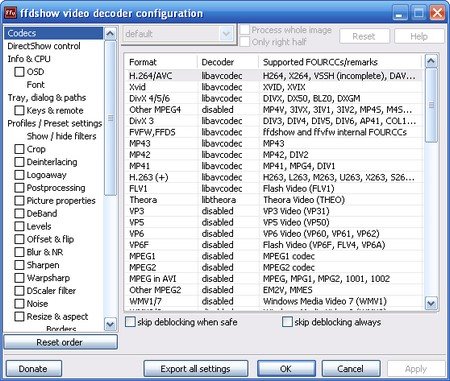
Task: Click the codec table scrollbar thumb
Action: click(431, 105)
